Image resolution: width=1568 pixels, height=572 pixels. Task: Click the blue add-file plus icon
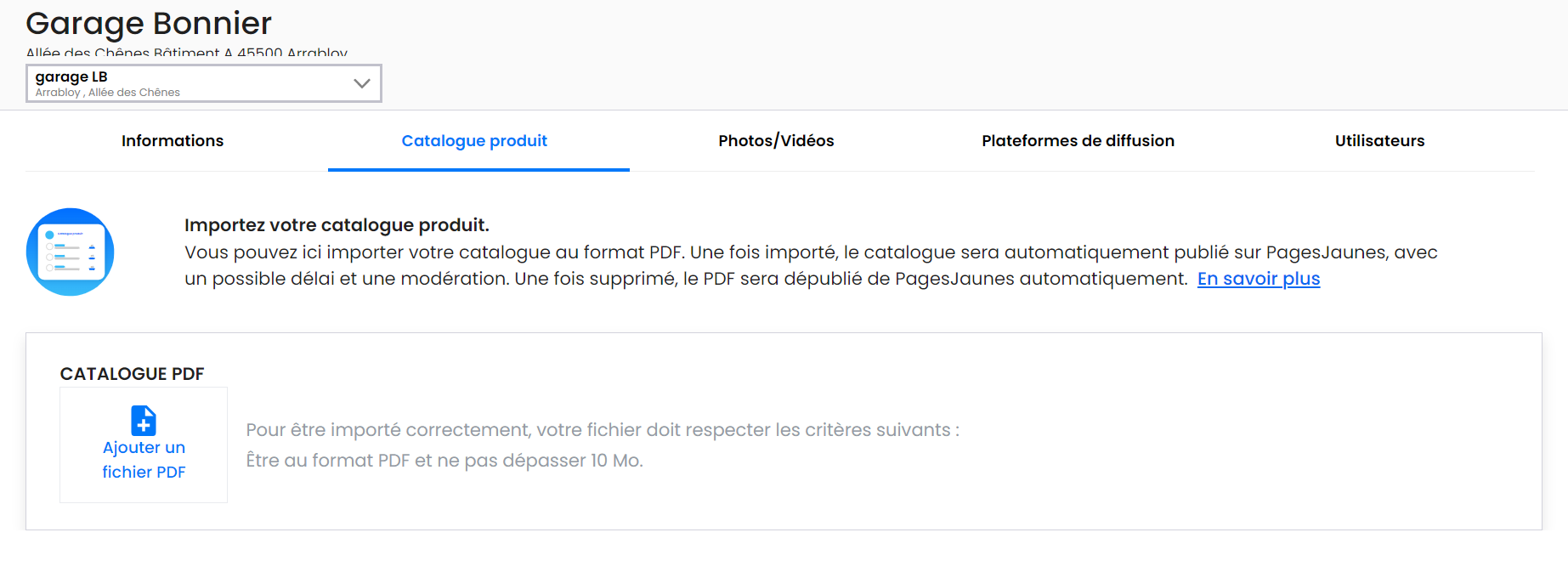pos(144,421)
